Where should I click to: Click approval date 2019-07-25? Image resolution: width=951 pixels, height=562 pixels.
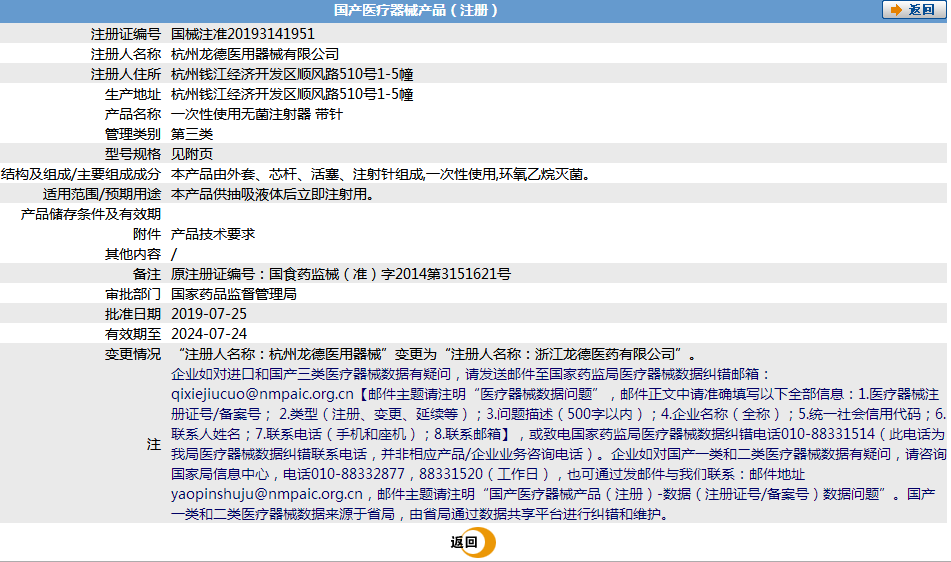(x=209, y=314)
